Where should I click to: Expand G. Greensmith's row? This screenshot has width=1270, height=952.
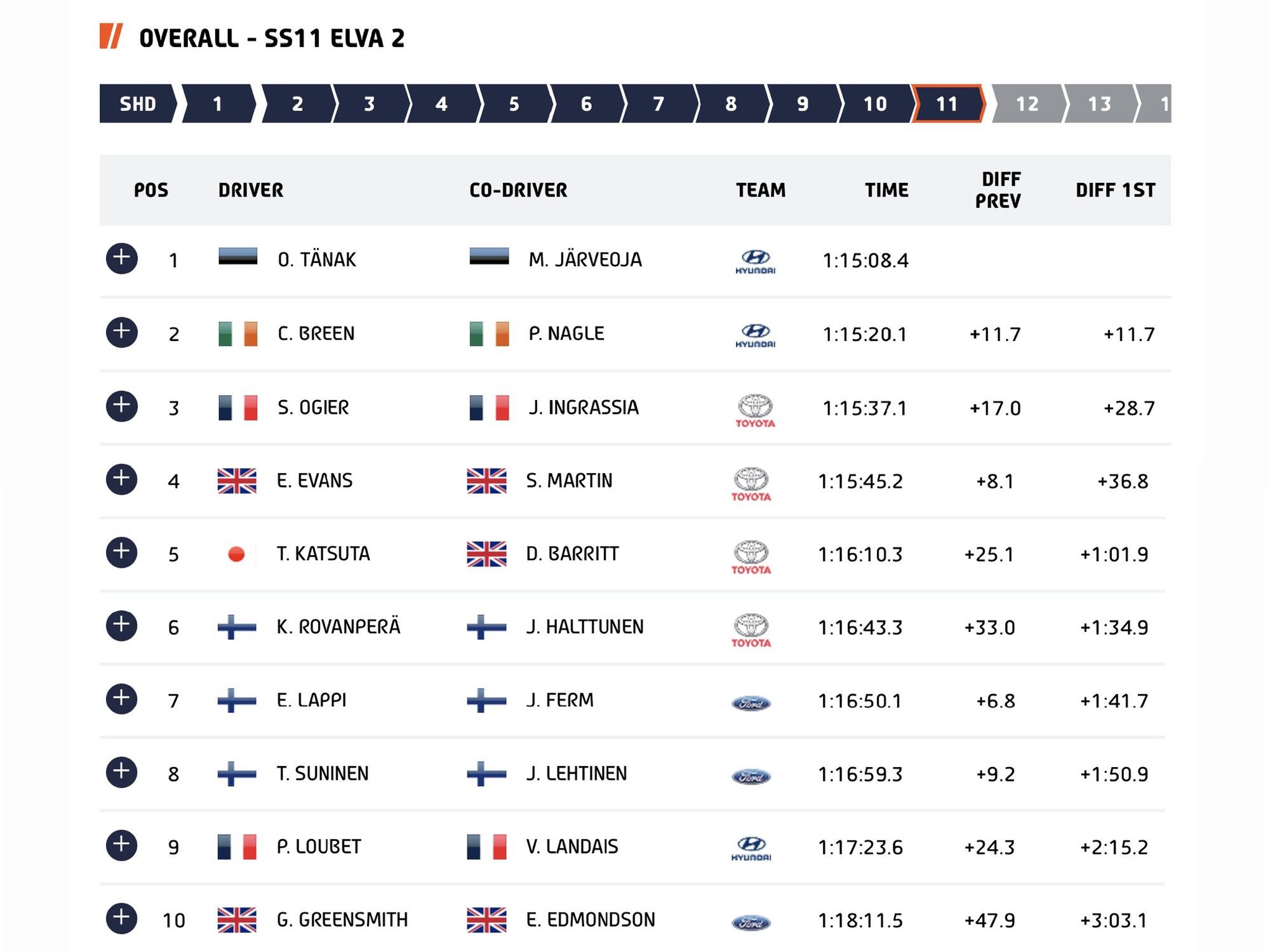click(122, 918)
